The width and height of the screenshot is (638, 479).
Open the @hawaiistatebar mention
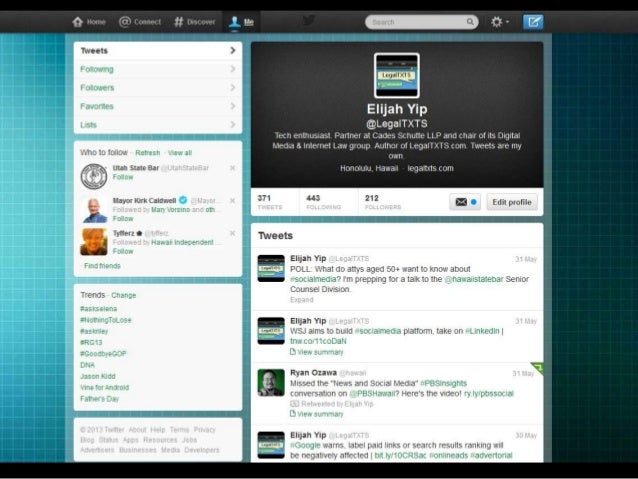[x=474, y=279]
